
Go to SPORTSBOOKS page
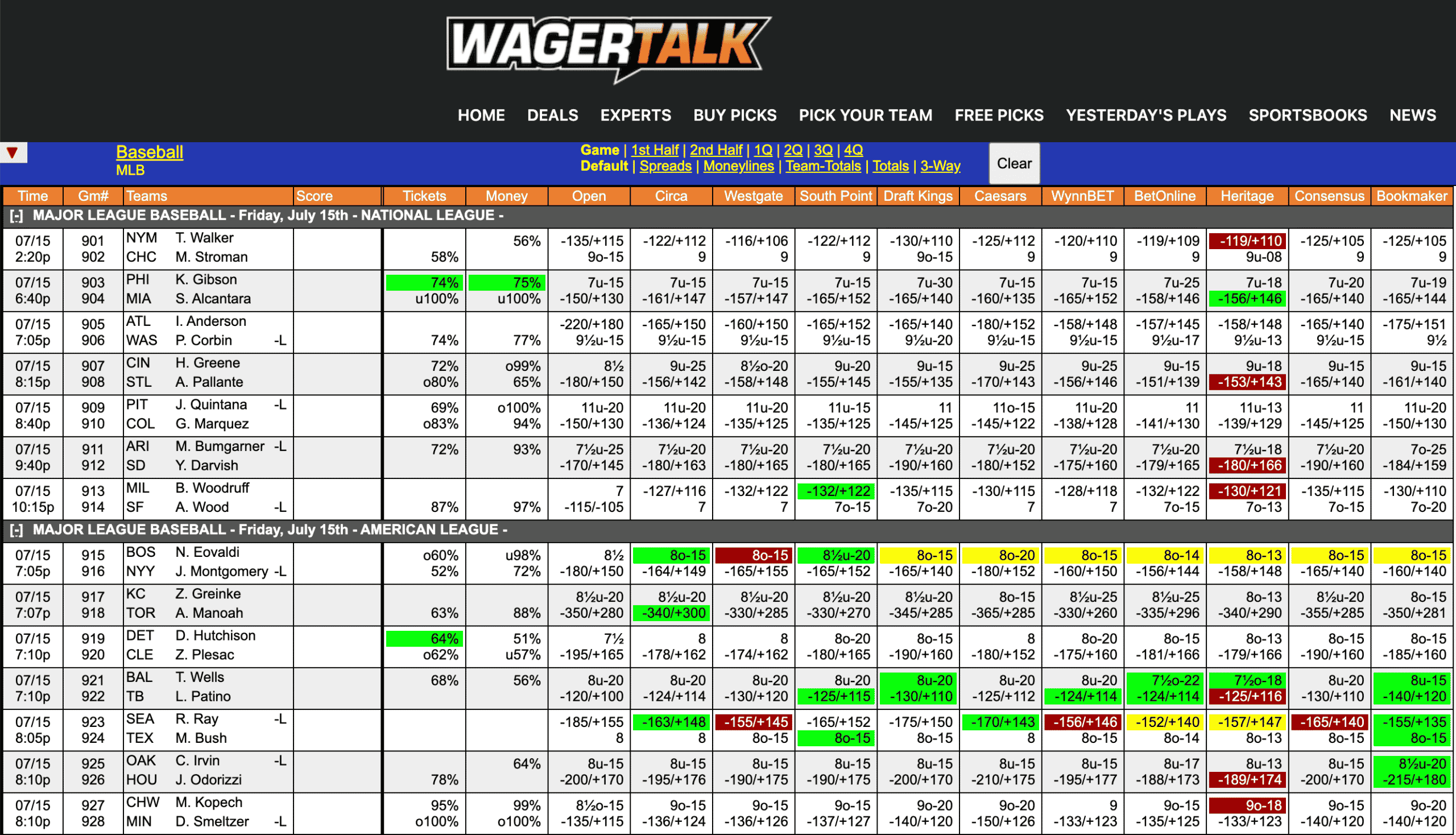[1308, 115]
